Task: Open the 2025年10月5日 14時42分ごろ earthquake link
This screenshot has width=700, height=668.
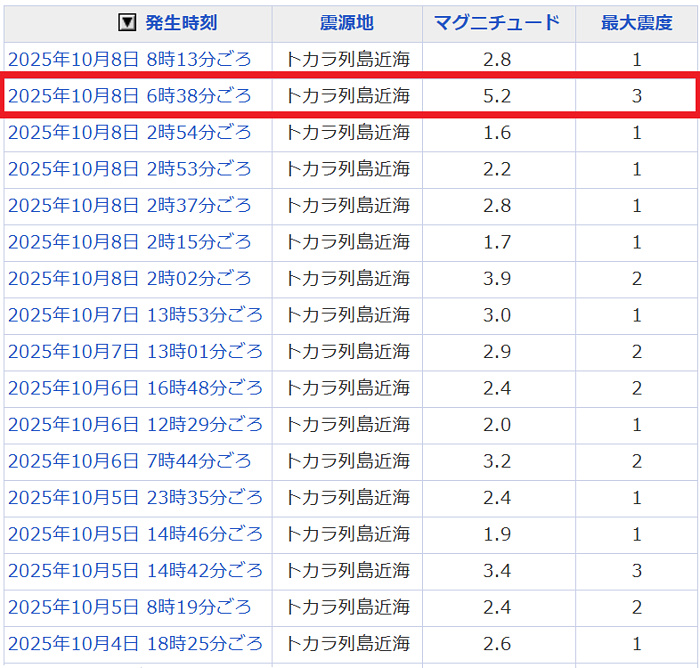Action: tap(135, 570)
